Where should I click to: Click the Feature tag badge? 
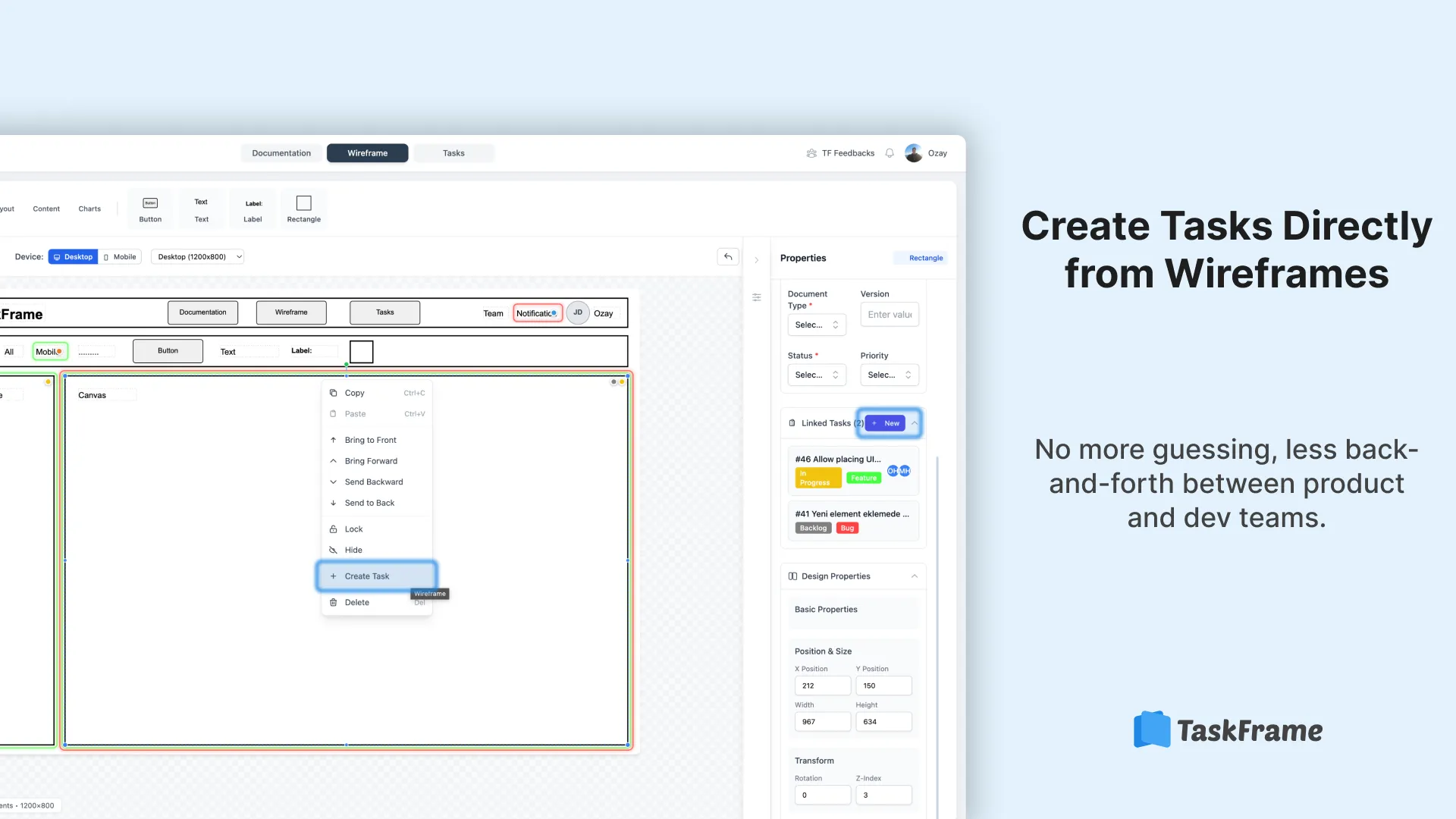pos(864,478)
